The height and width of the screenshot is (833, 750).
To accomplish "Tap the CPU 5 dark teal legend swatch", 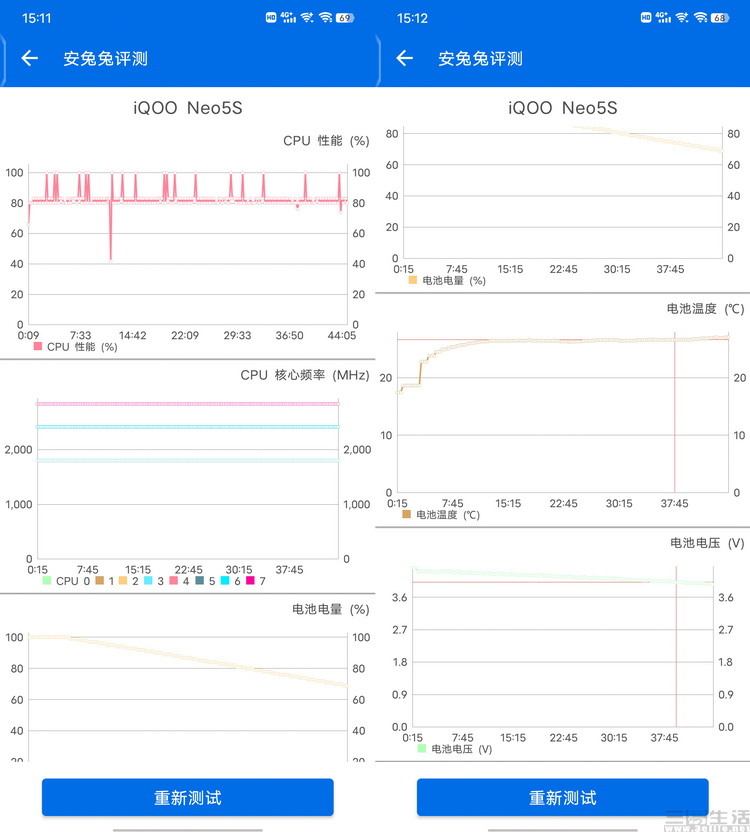I will tap(200, 580).
